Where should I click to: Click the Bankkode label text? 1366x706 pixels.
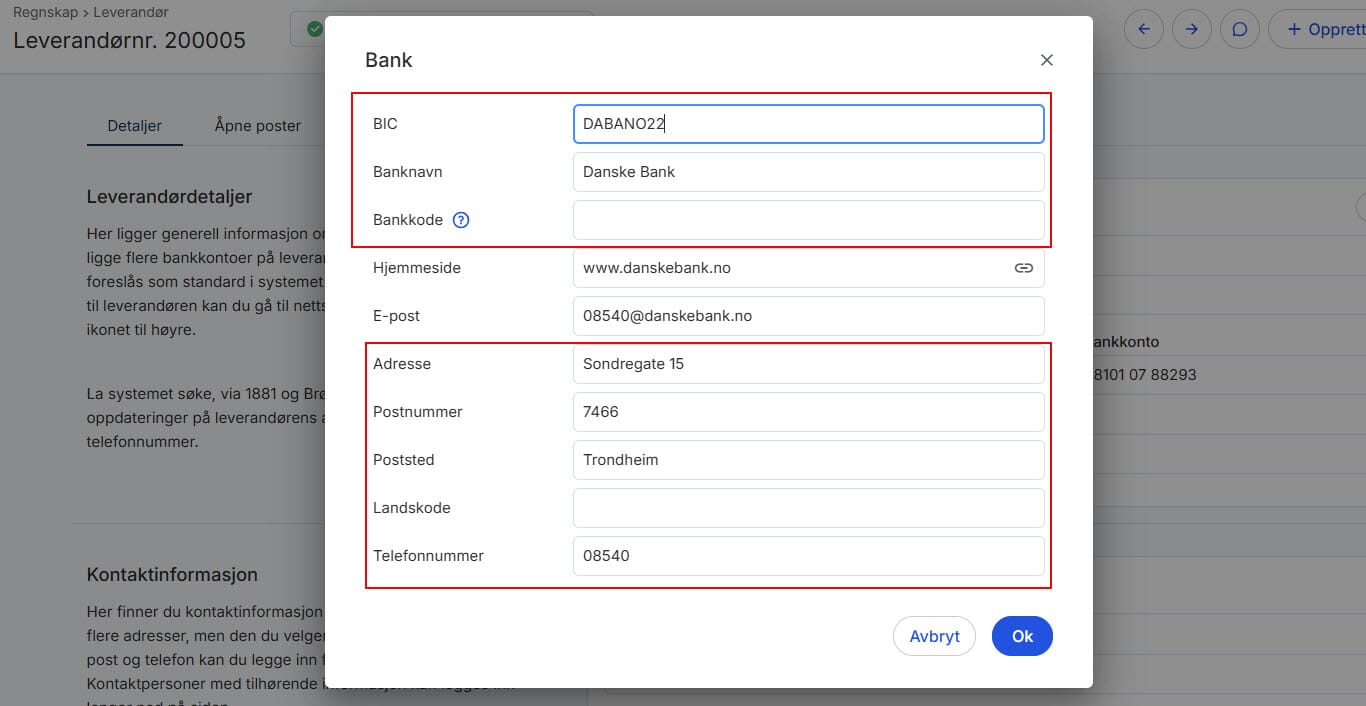[408, 220]
